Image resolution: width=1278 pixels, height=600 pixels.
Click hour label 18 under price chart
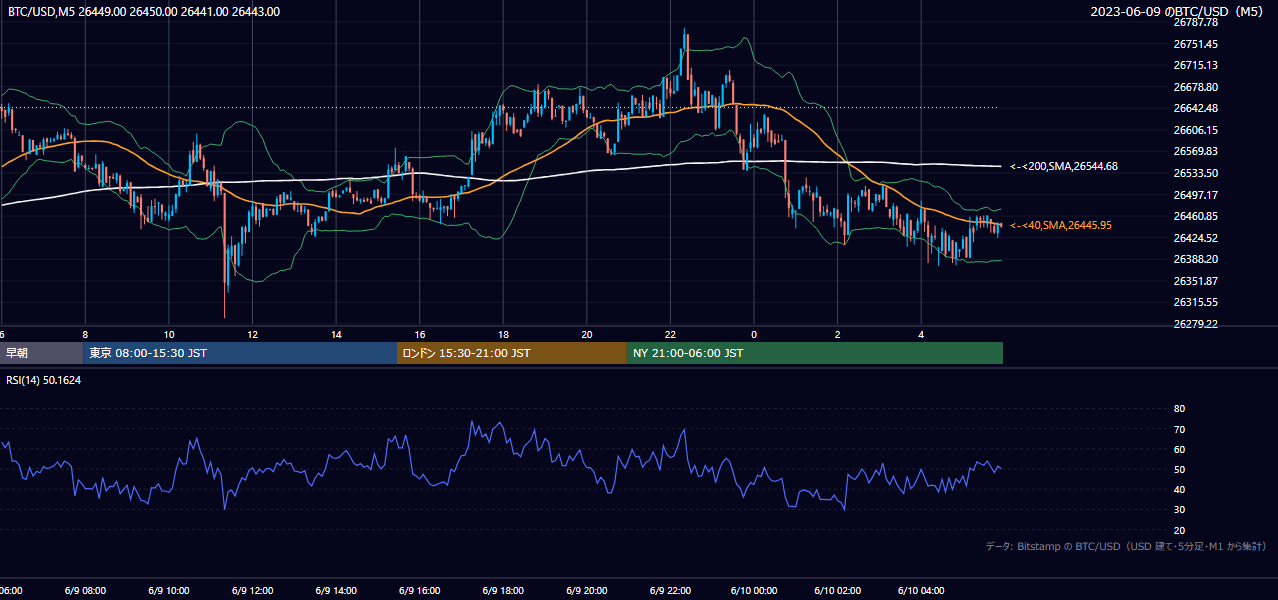tap(504, 334)
